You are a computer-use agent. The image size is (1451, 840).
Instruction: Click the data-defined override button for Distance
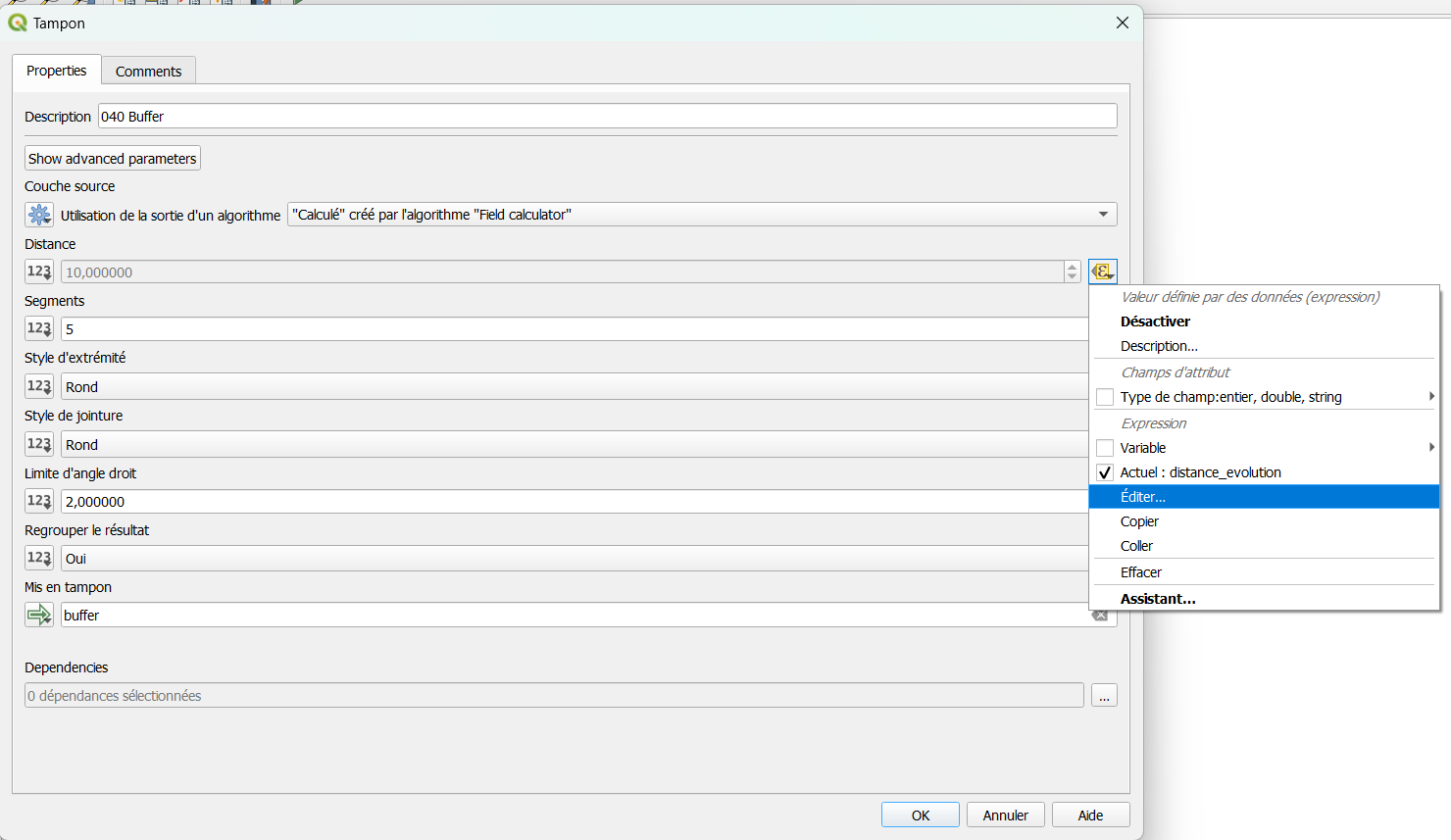tap(1103, 272)
